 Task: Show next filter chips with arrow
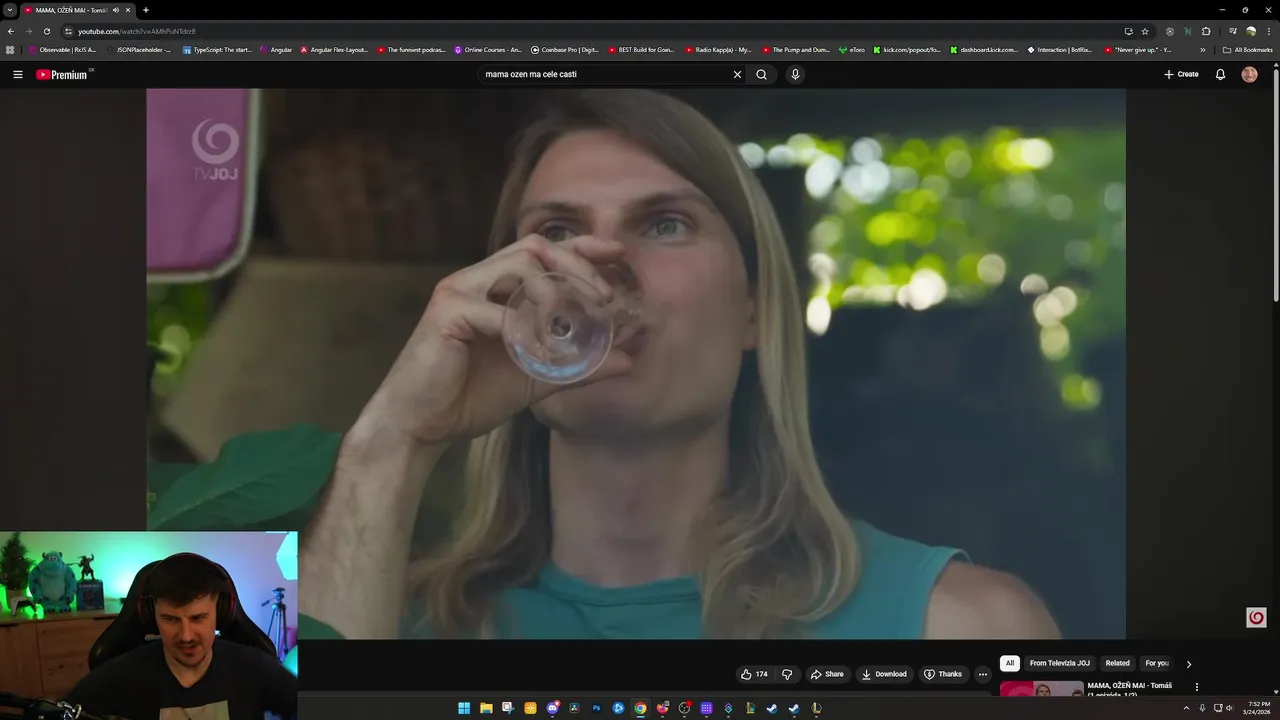[1189, 664]
